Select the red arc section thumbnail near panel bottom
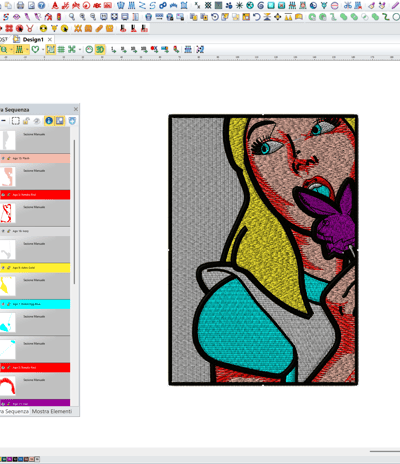Image resolution: width=400 pixels, height=464 pixels. (x=8, y=386)
